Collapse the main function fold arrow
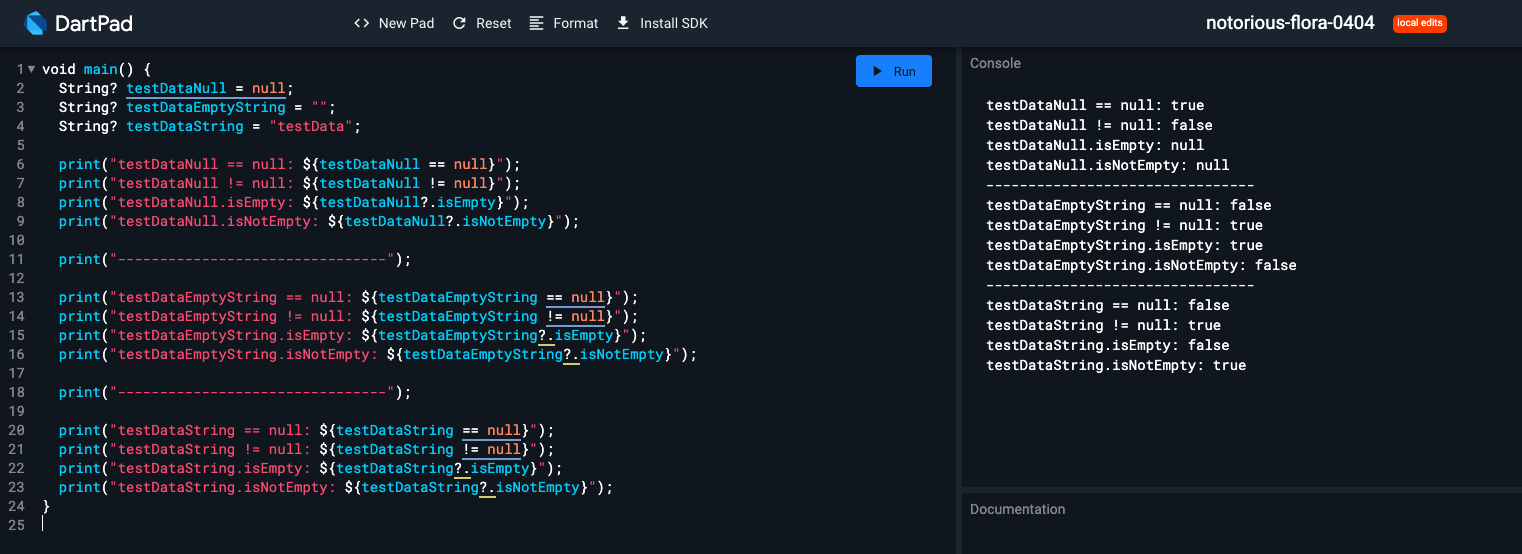The height and width of the screenshot is (554, 1522). [31, 70]
